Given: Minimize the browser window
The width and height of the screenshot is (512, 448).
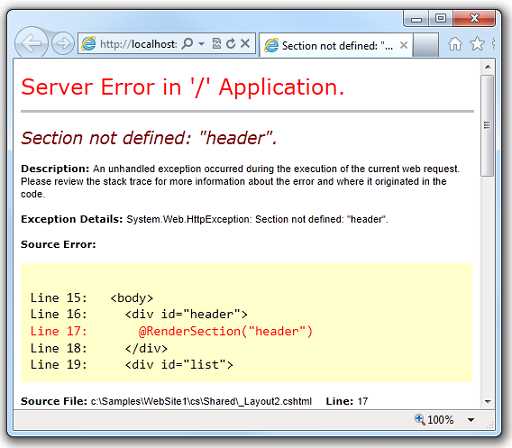Looking at the screenshot, I should pyautogui.click(x=416, y=19).
